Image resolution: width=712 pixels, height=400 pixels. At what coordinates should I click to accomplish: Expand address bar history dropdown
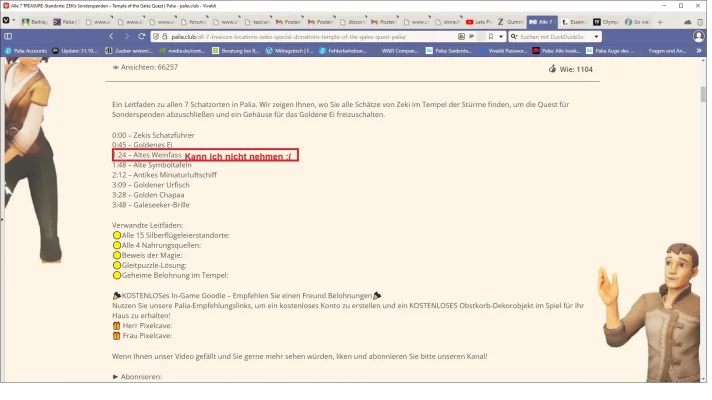501,37
